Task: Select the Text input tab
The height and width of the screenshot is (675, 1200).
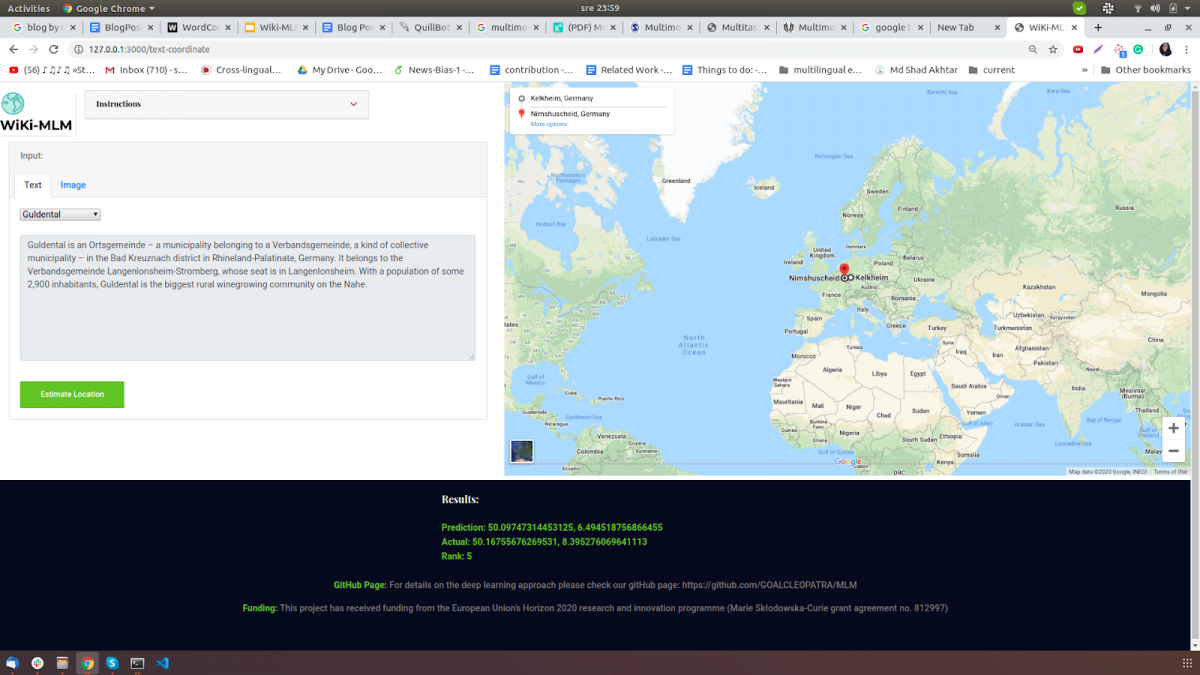Action: (x=32, y=185)
